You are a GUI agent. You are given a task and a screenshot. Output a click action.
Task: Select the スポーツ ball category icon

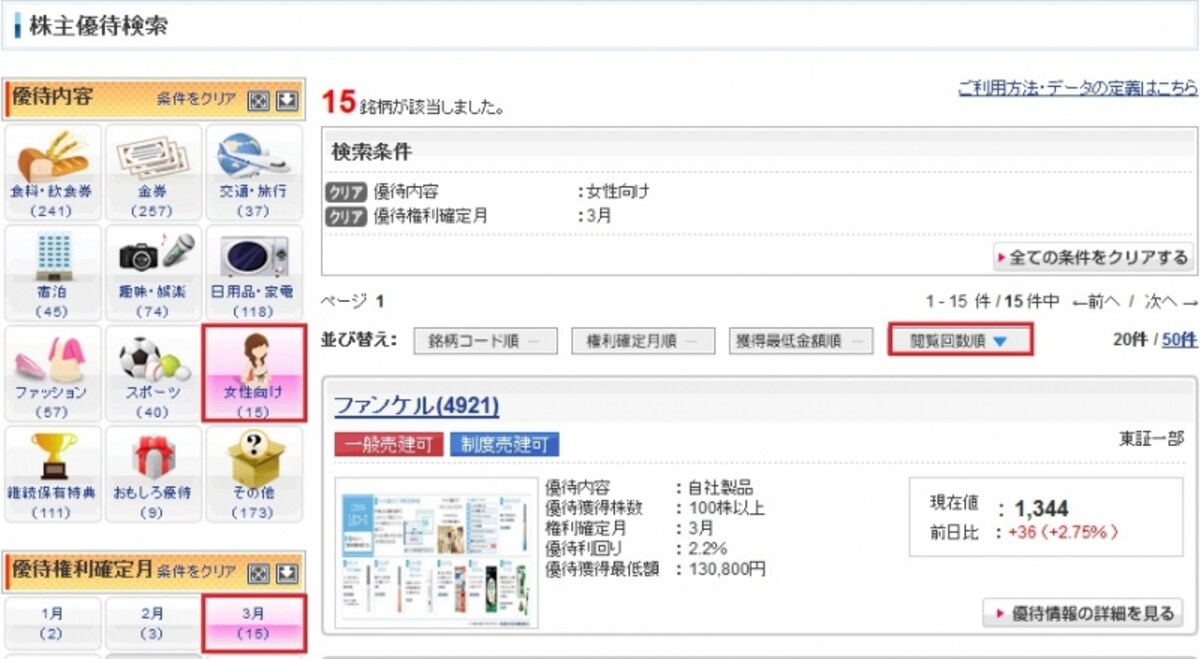153,373
